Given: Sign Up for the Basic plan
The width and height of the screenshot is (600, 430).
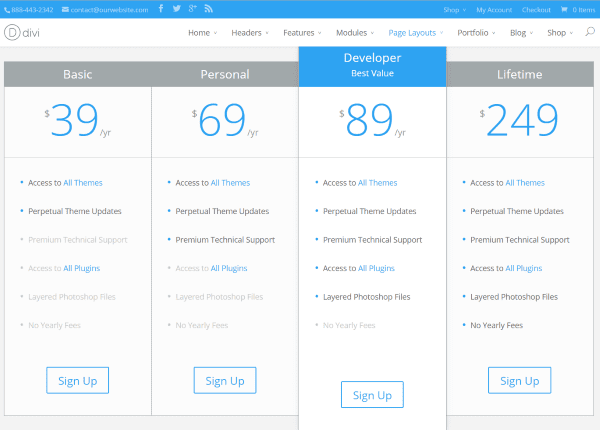Looking at the screenshot, I should pyautogui.click(x=78, y=381).
